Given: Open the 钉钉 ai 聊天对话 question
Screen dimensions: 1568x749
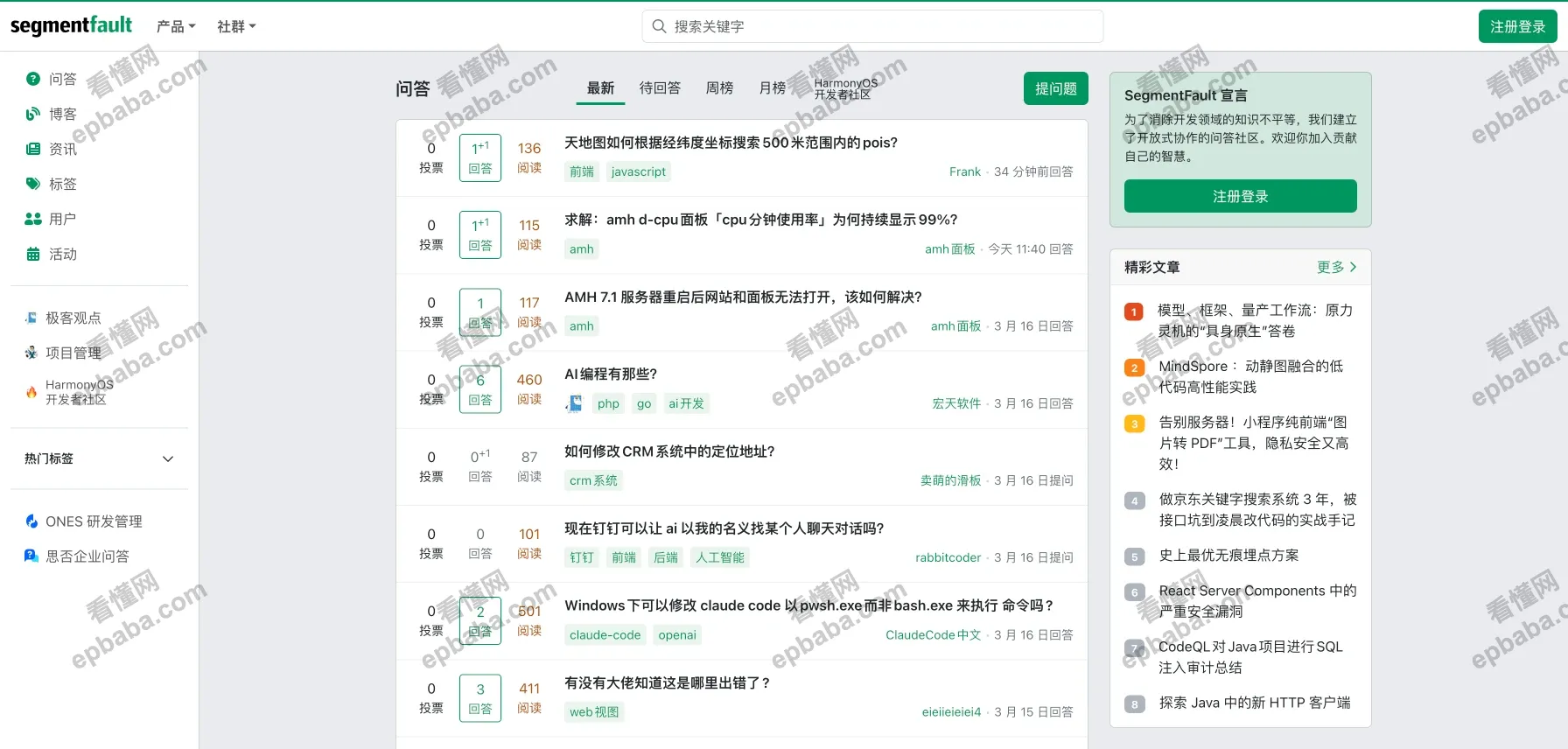Looking at the screenshot, I should (724, 528).
